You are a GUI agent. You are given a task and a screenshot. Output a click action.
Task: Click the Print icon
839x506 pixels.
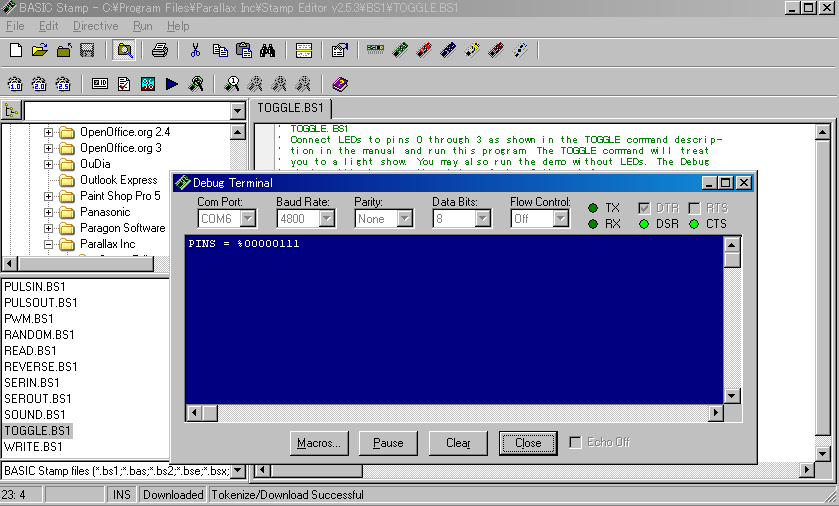click(159, 51)
